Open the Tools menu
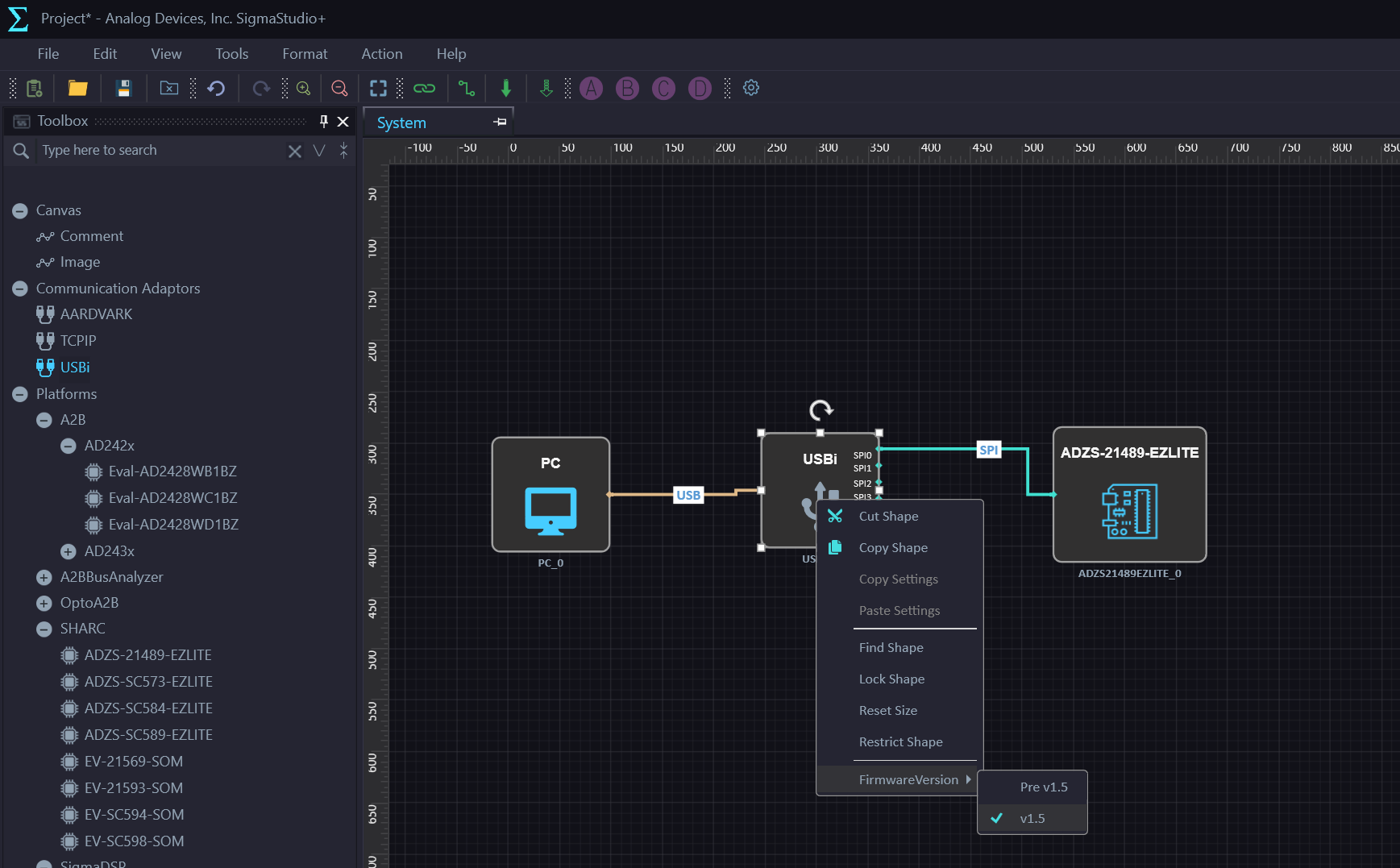Image resolution: width=1400 pixels, height=868 pixels. (x=231, y=54)
